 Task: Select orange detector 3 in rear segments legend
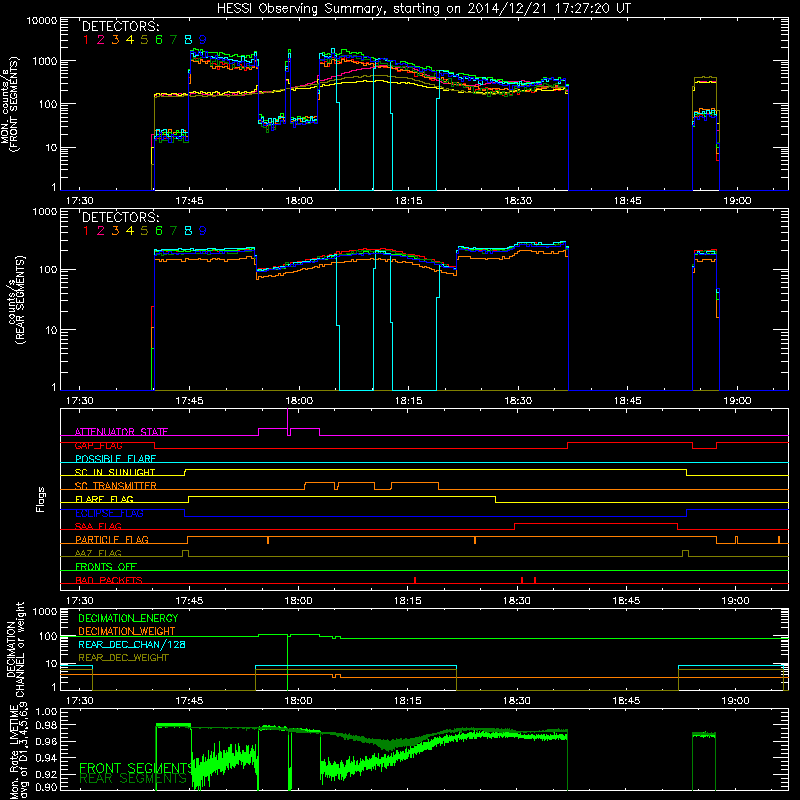(115, 231)
